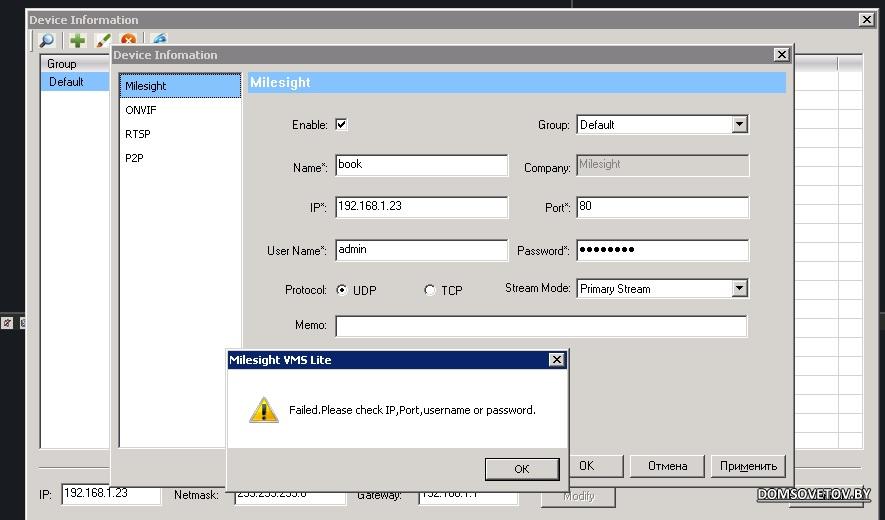Click the Group column header
885x520 pixels.
point(76,64)
